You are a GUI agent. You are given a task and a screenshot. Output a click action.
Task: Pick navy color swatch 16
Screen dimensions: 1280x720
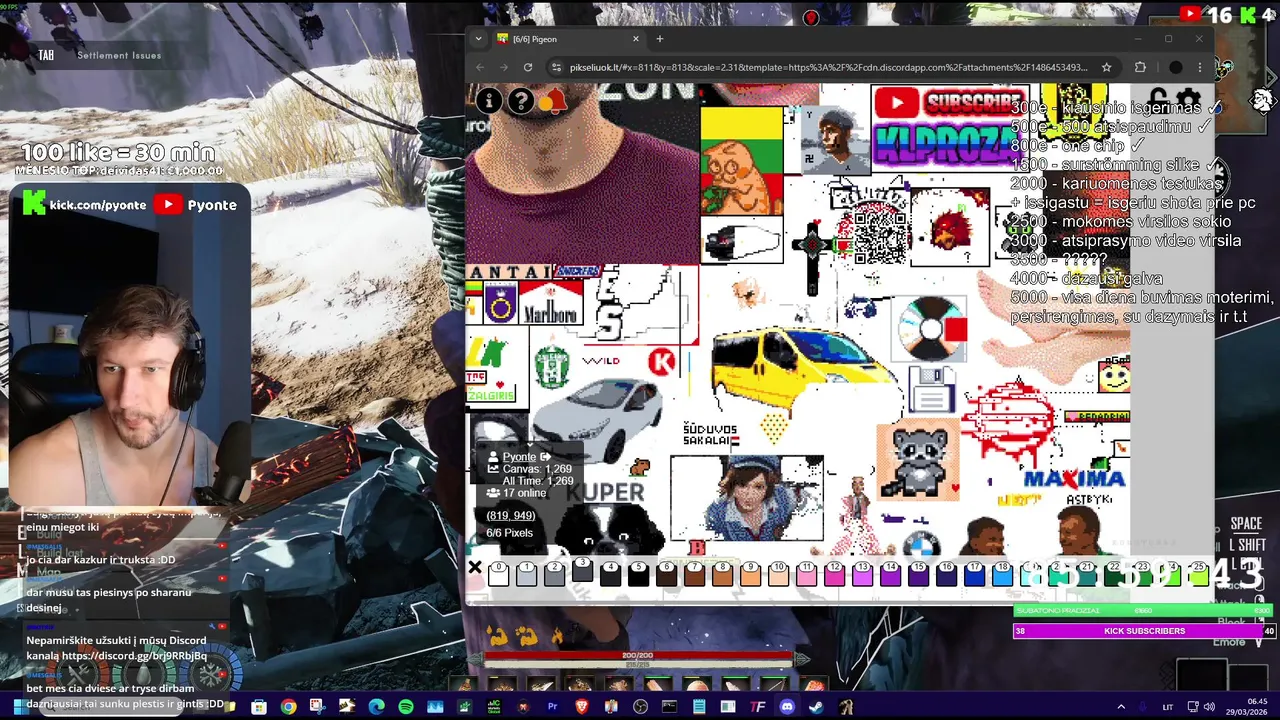click(946, 573)
